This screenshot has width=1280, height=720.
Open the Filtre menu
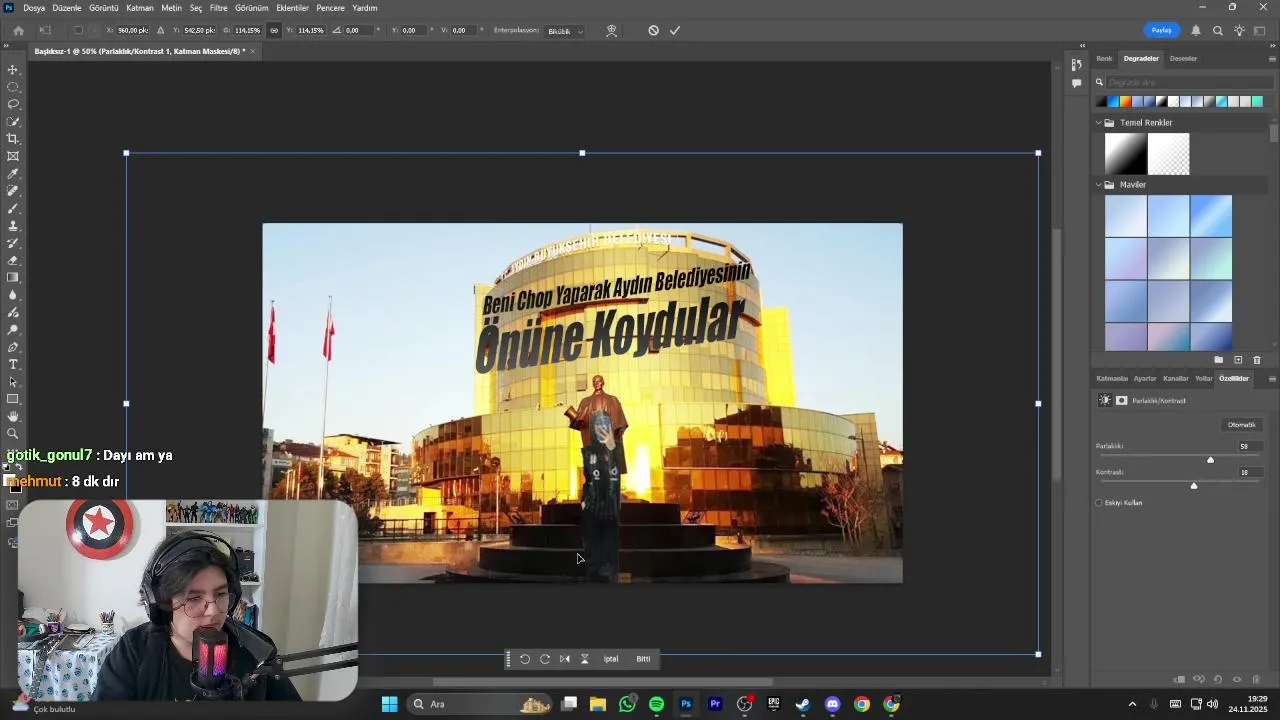point(218,8)
